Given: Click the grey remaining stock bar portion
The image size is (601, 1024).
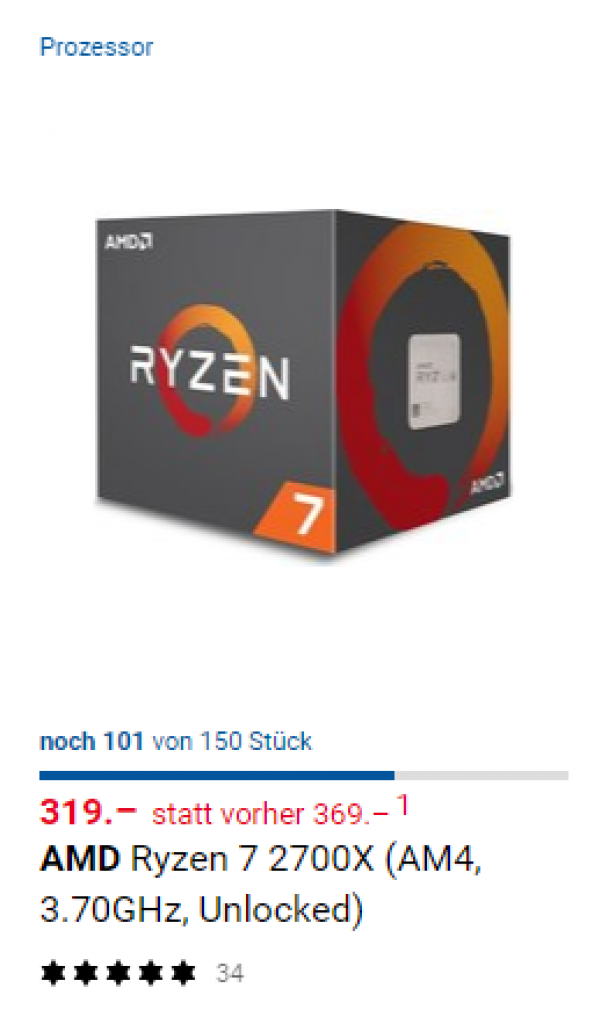Looking at the screenshot, I should (x=481, y=775).
